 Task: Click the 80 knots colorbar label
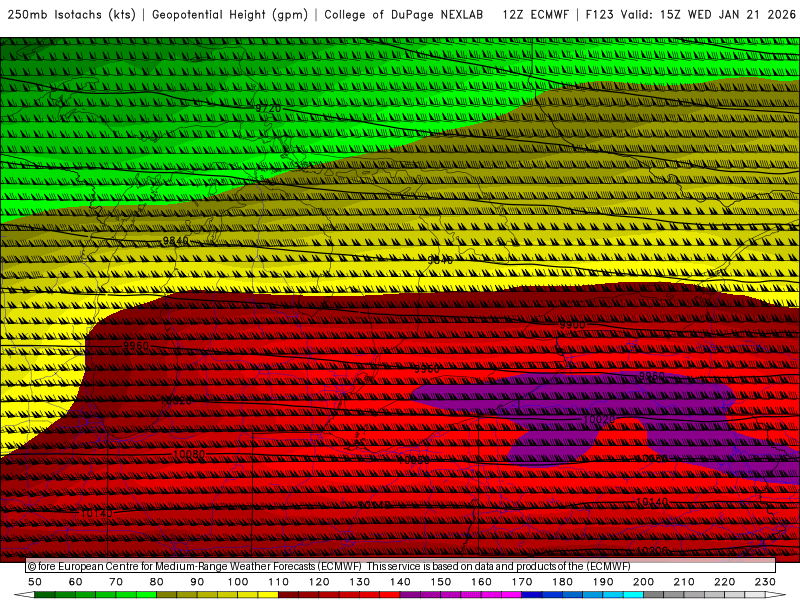[157, 582]
